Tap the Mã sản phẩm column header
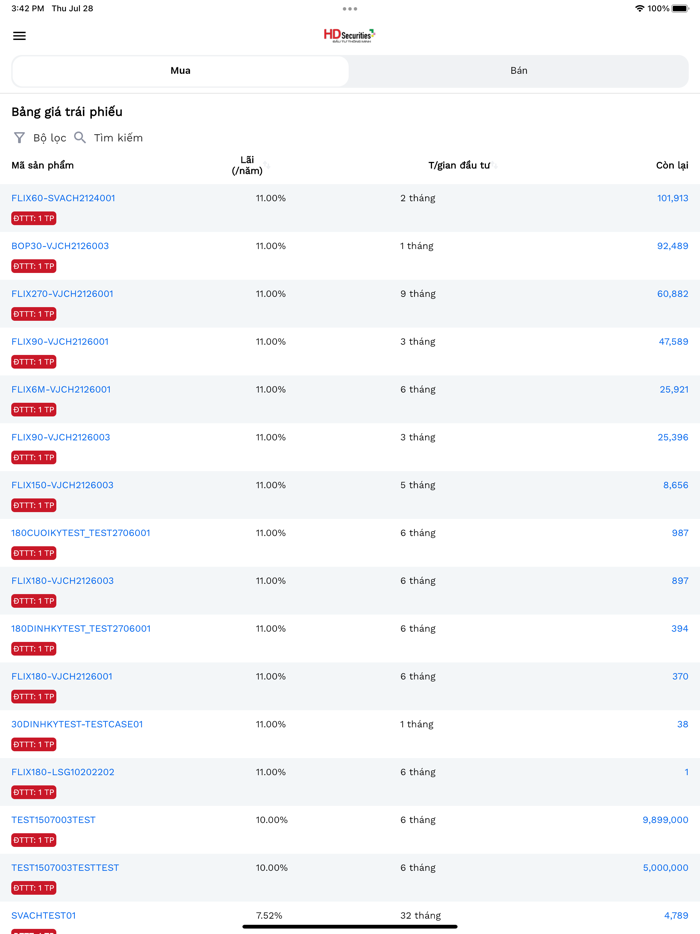Image resolution: width=700 pixels, height=934 pixels. (x=42, y=165)
